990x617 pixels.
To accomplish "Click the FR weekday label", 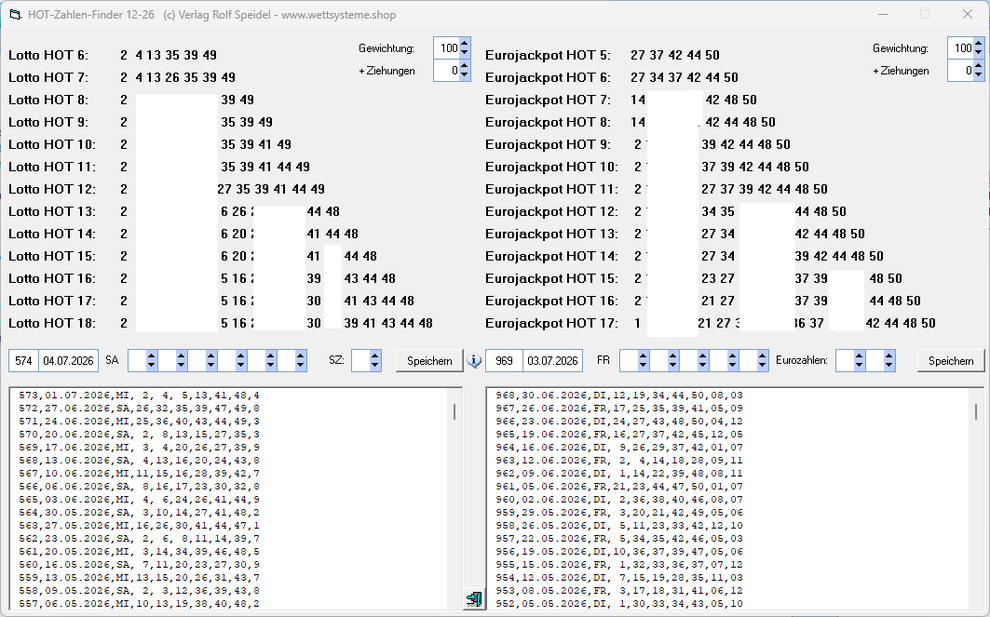I will 603,361.
